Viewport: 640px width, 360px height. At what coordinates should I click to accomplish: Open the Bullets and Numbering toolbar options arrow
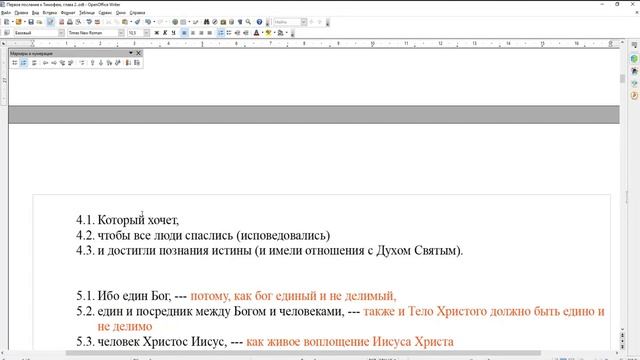[131, 53]
